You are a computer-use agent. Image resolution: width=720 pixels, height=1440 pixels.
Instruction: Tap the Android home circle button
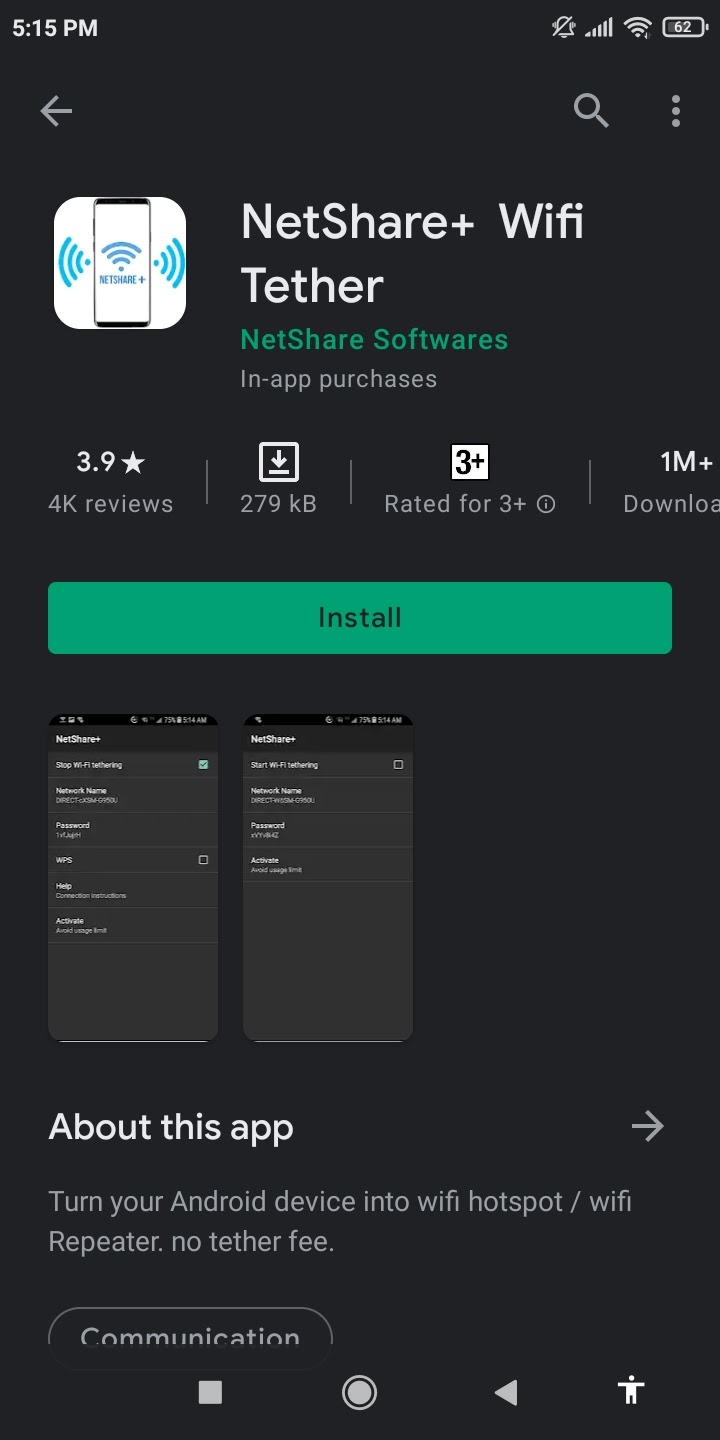(359, 1391)
